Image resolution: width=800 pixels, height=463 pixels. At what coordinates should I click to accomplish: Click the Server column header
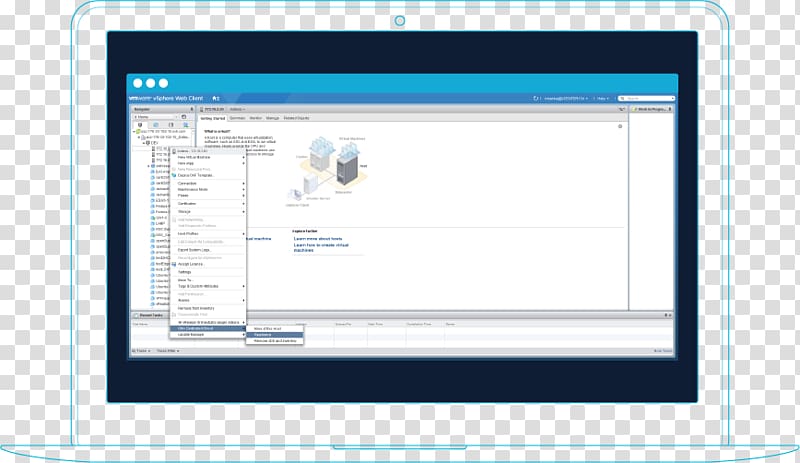point(450,324)
